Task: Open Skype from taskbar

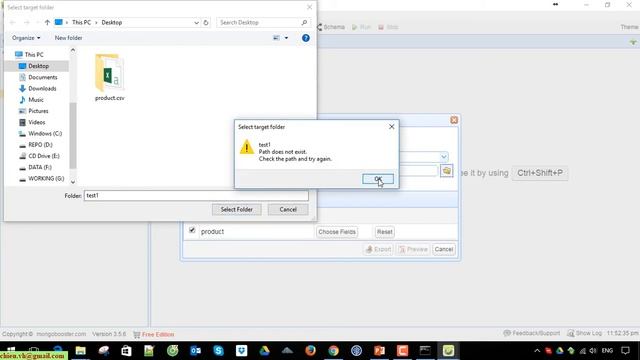Action: point(218,351)
